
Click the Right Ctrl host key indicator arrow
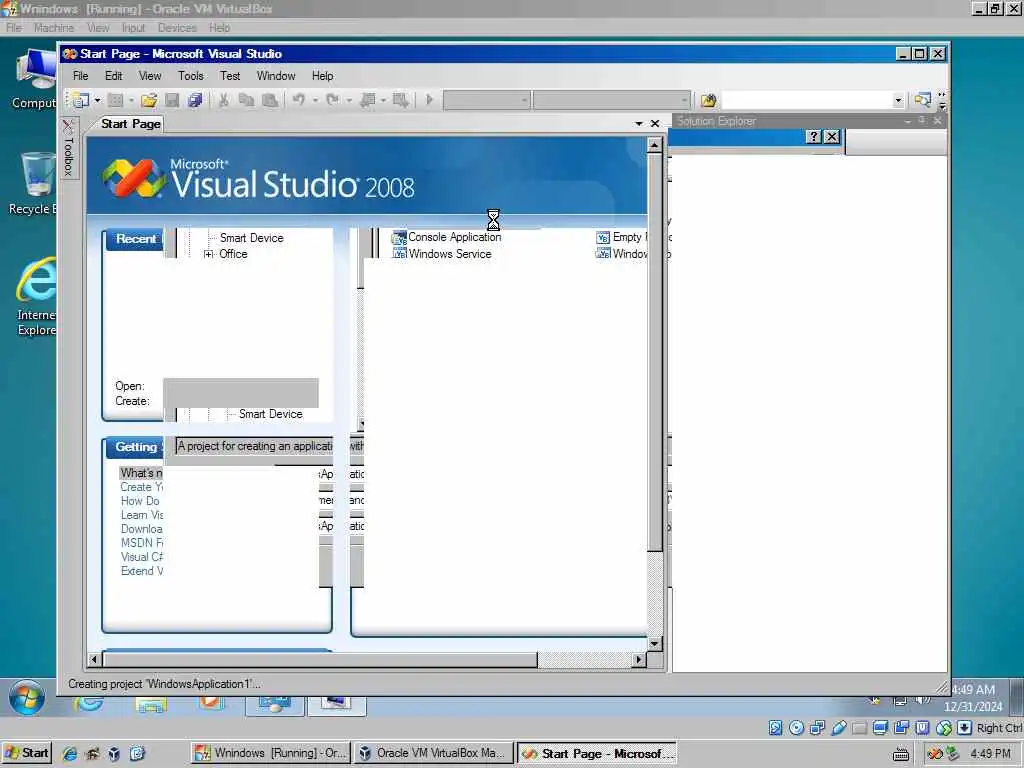click(965, 728)
